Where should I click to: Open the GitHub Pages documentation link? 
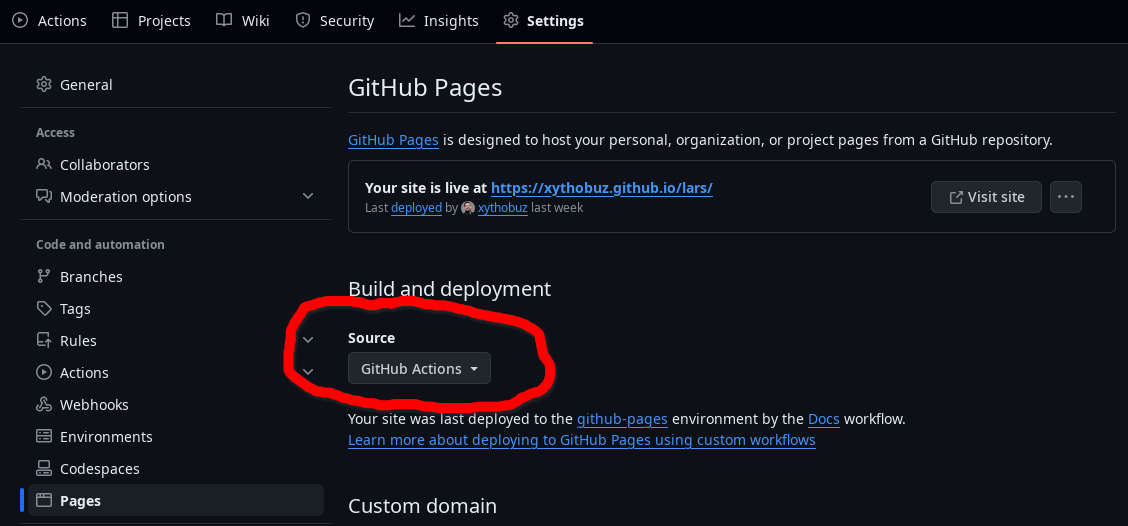point(394,140)
